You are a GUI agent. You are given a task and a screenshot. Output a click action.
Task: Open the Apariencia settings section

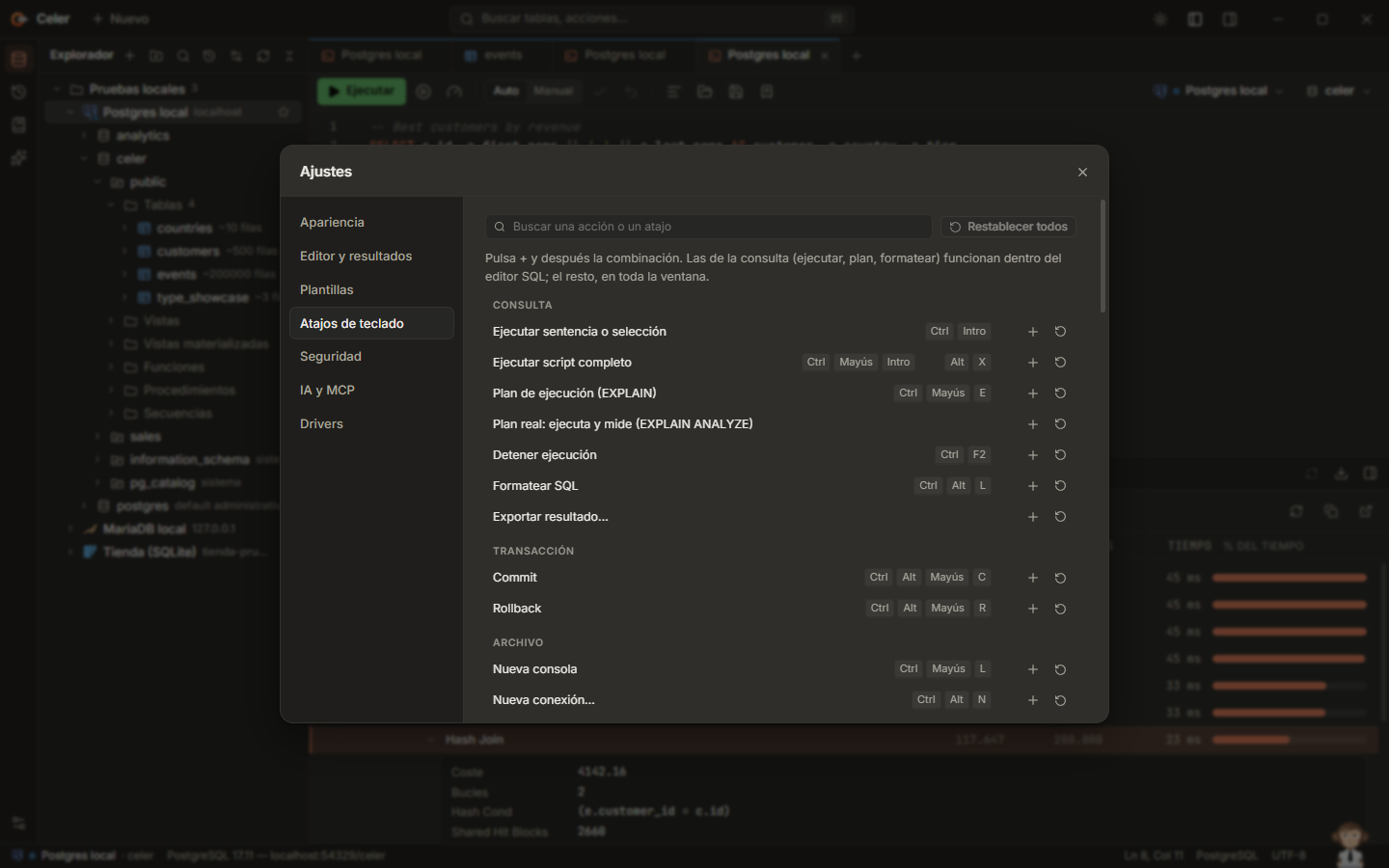click(371, 223)
